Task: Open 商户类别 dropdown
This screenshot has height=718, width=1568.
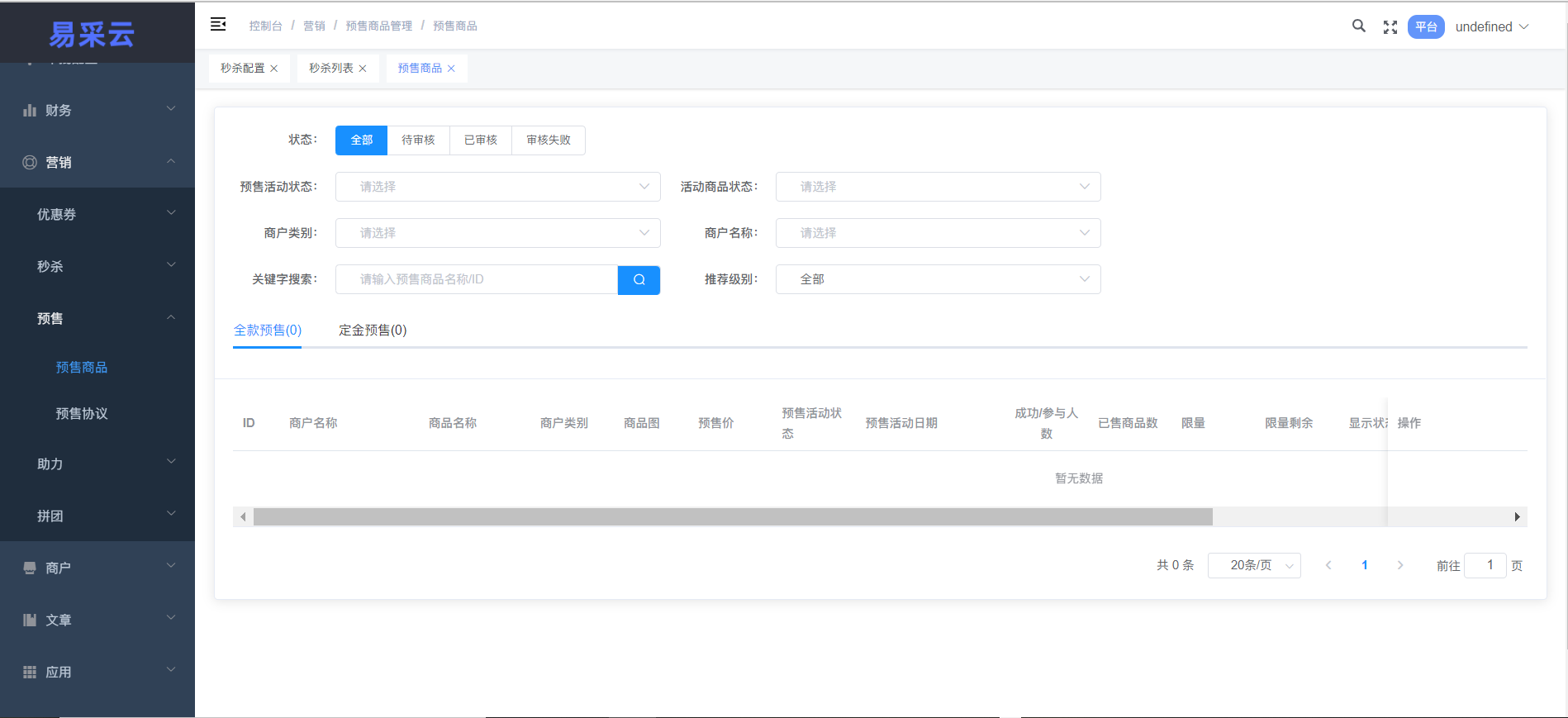Action: tap(498, 233)
